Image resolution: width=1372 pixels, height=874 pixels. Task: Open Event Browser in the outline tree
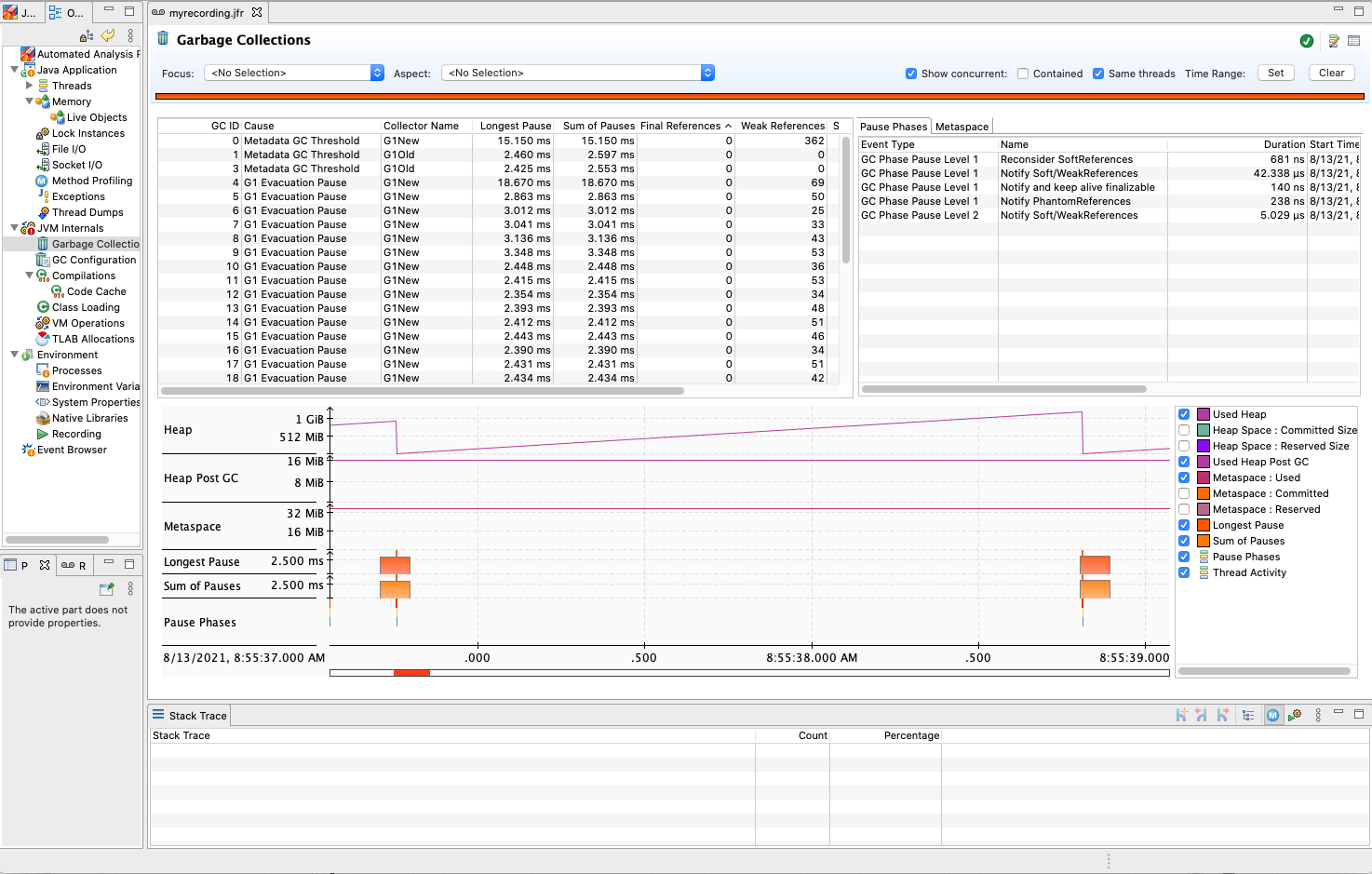(x=72, y=450)
